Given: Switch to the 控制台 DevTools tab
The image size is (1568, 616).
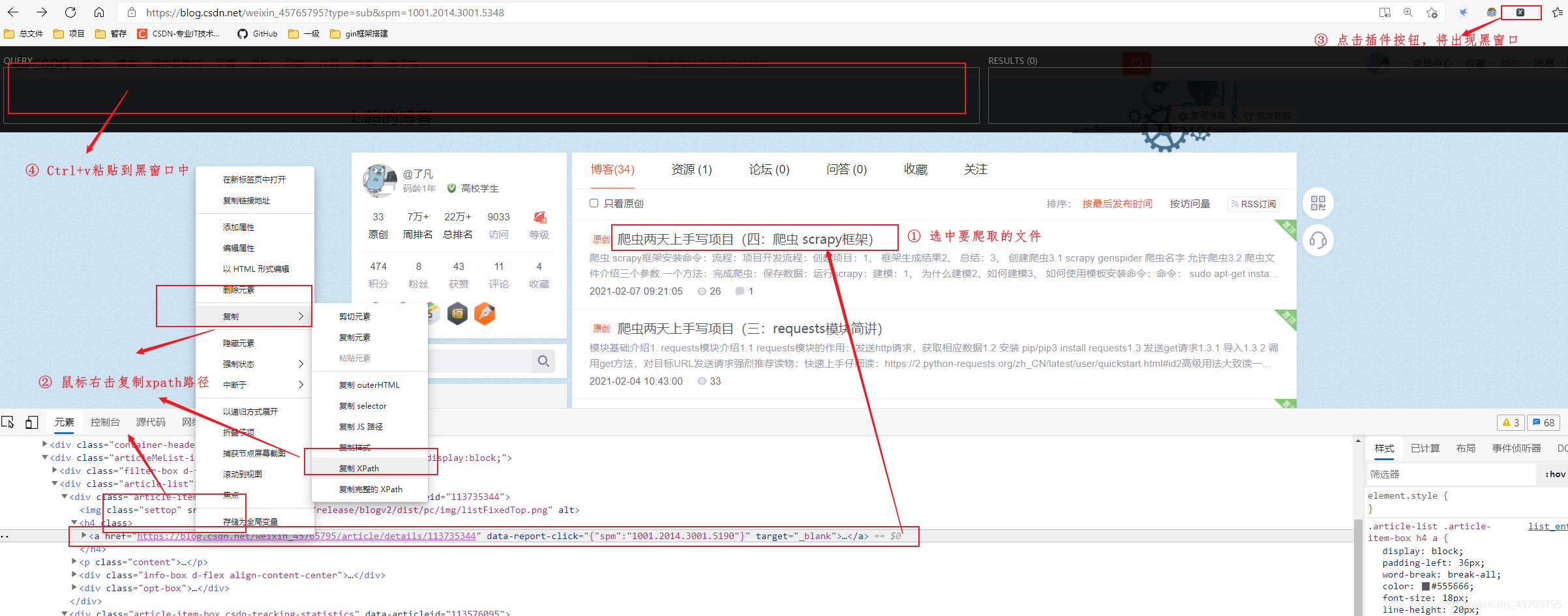Looking at the screenshot, I should [105, 422].
